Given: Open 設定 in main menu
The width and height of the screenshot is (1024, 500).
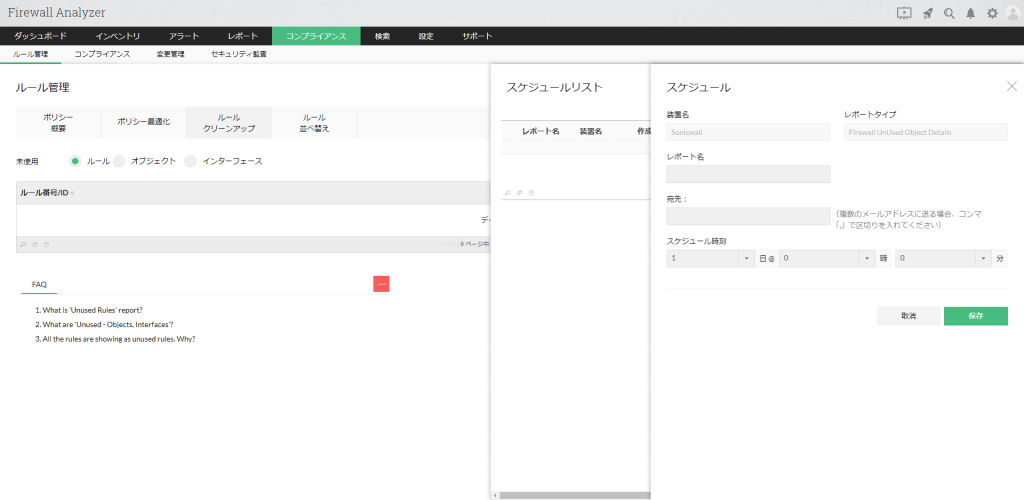Looking at the screenshot, I should pos(426,37).
